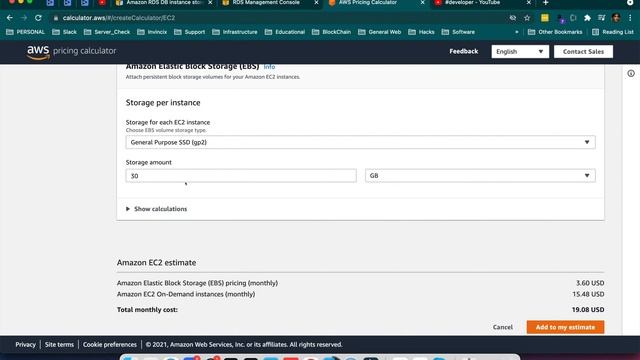Open the GB storage unit dropdown
Screen dimensions: 640x360
pos(480,176)
